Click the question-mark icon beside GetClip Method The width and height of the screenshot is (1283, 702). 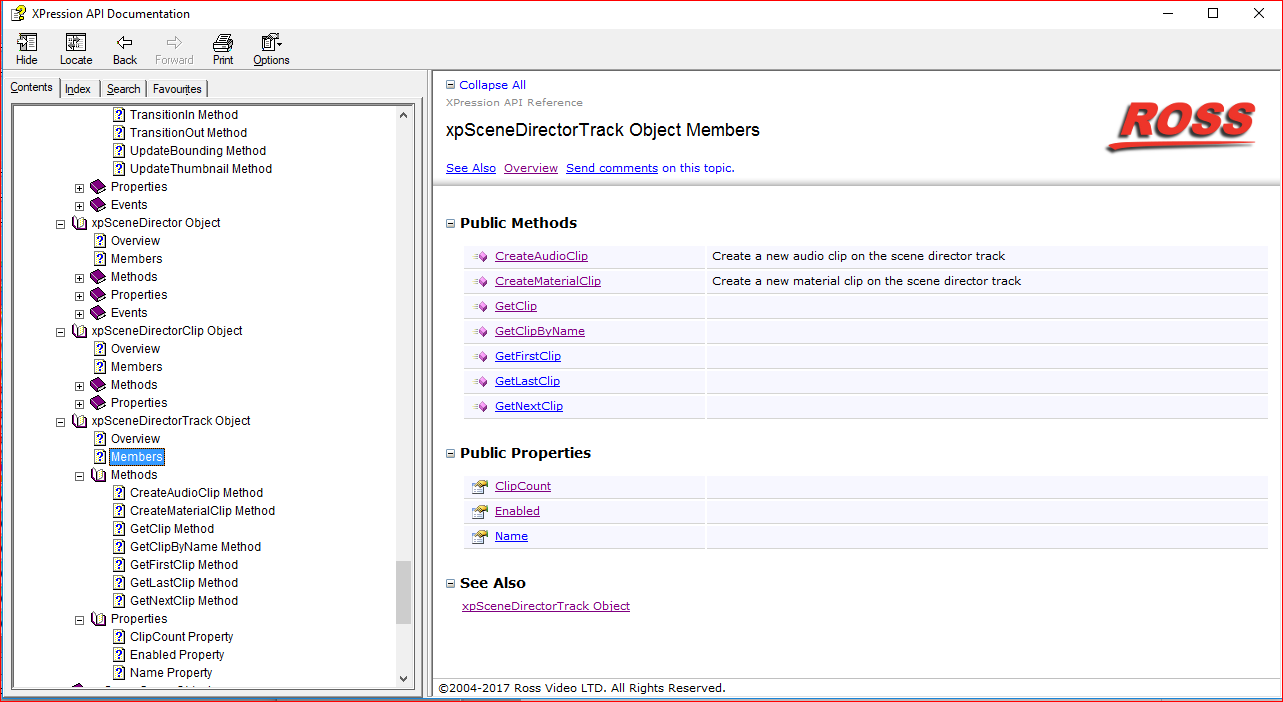tap(119, 529)
